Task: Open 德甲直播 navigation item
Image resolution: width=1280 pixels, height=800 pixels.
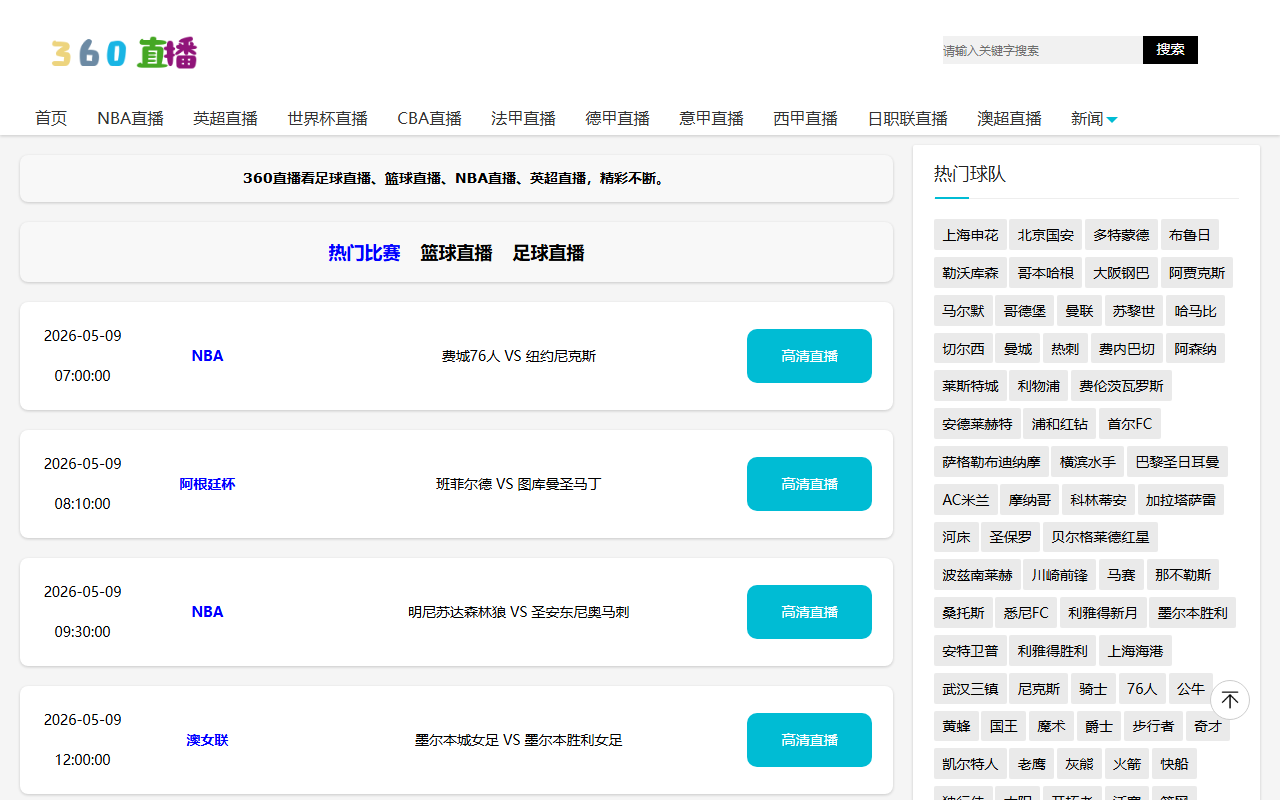Action: click(x=617, y=118)
